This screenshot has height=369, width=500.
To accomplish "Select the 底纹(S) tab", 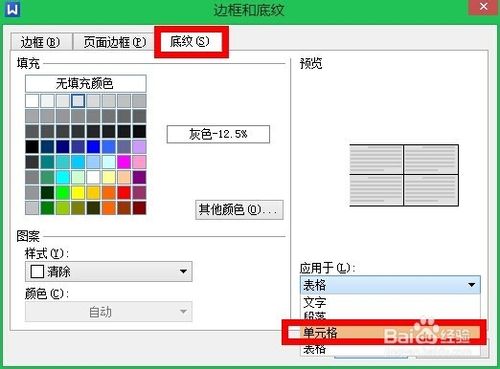I will [x=190, y=42].
